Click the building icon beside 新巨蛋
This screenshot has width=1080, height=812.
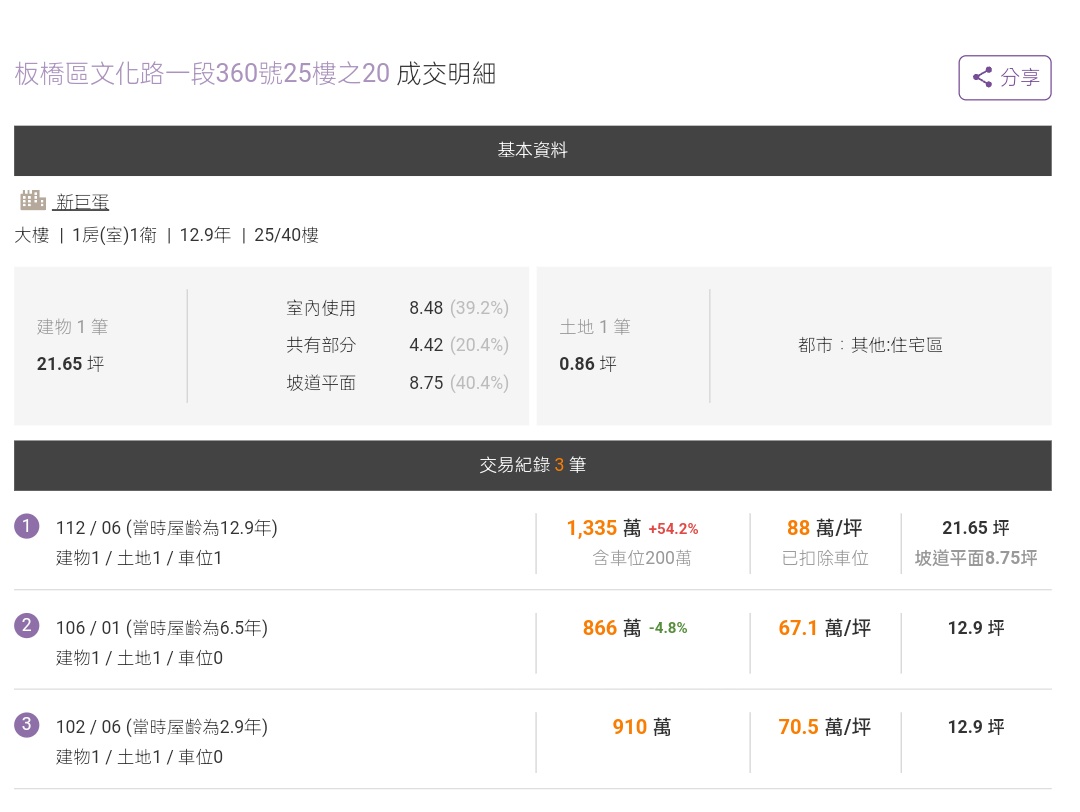click(x=33, y=200)
